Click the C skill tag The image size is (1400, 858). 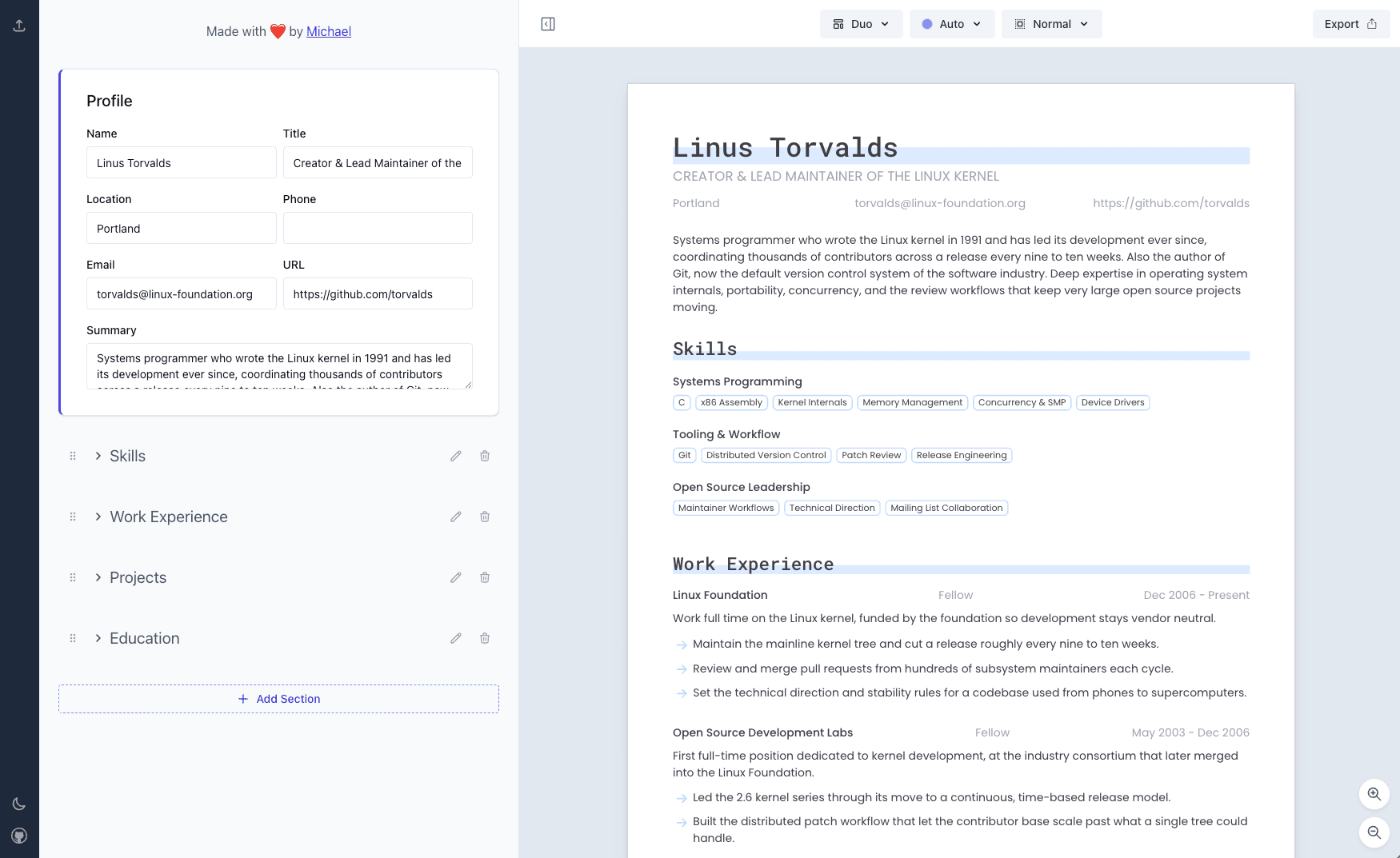(682, 402)
